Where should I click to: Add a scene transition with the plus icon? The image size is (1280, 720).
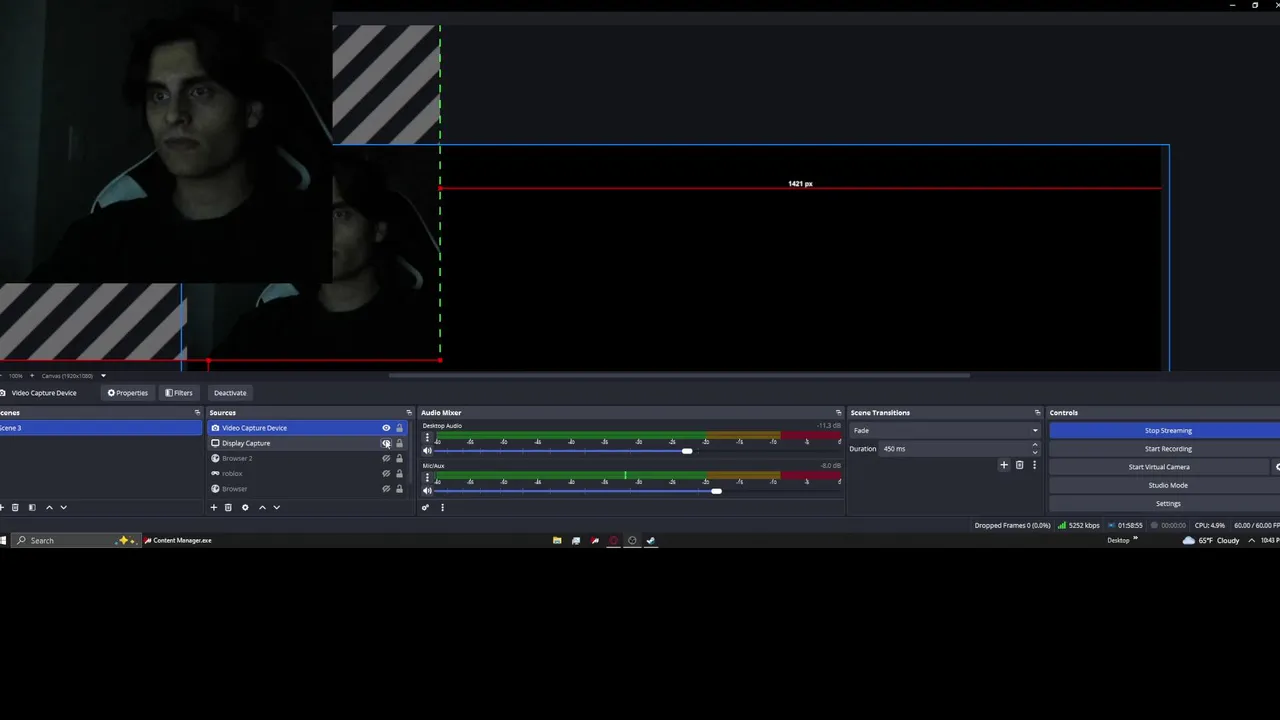coord(1004,465)
